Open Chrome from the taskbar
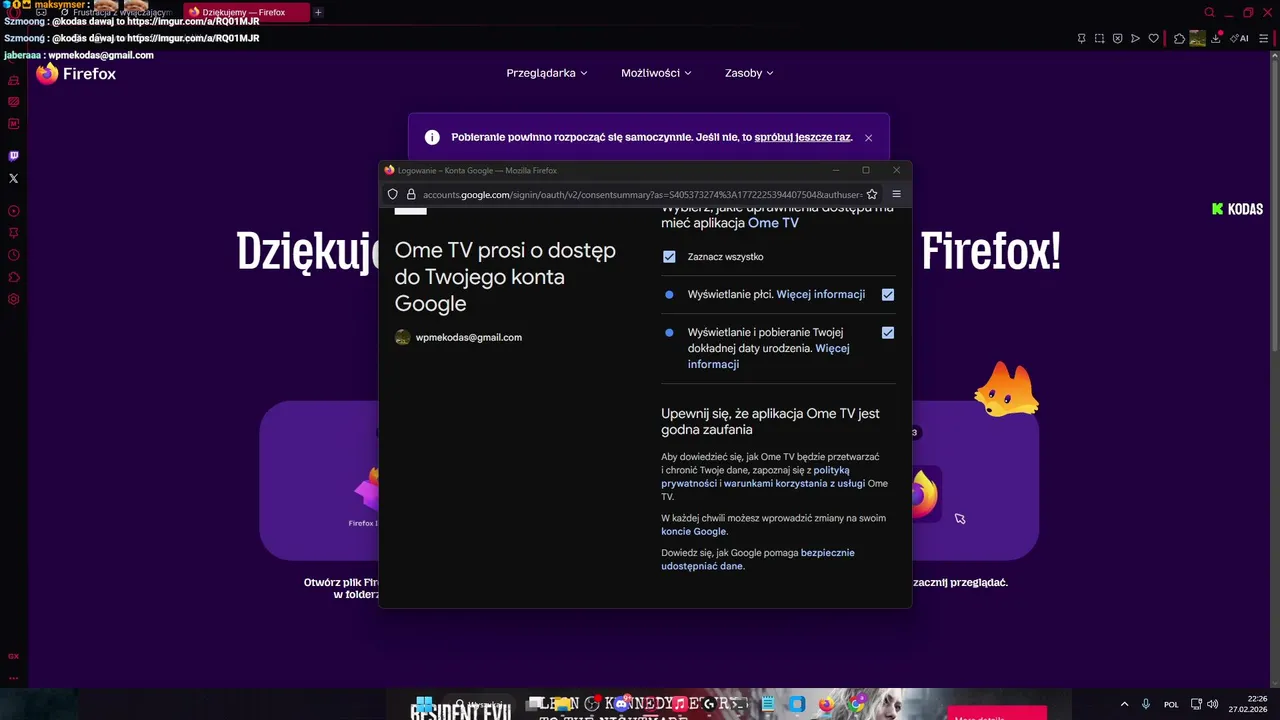Screen dimensions: 1280x720 [857, 704]
